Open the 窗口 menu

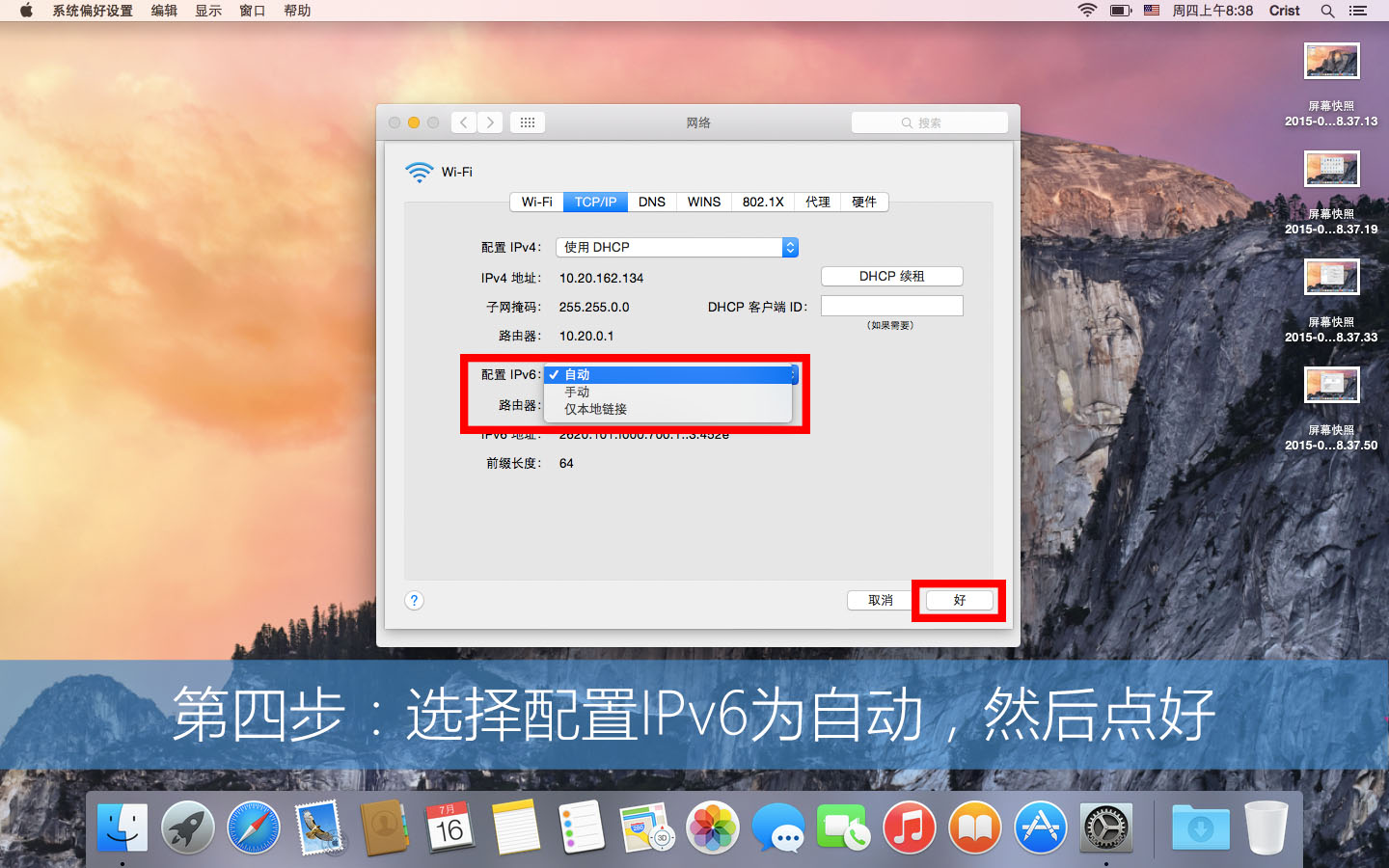253,11
